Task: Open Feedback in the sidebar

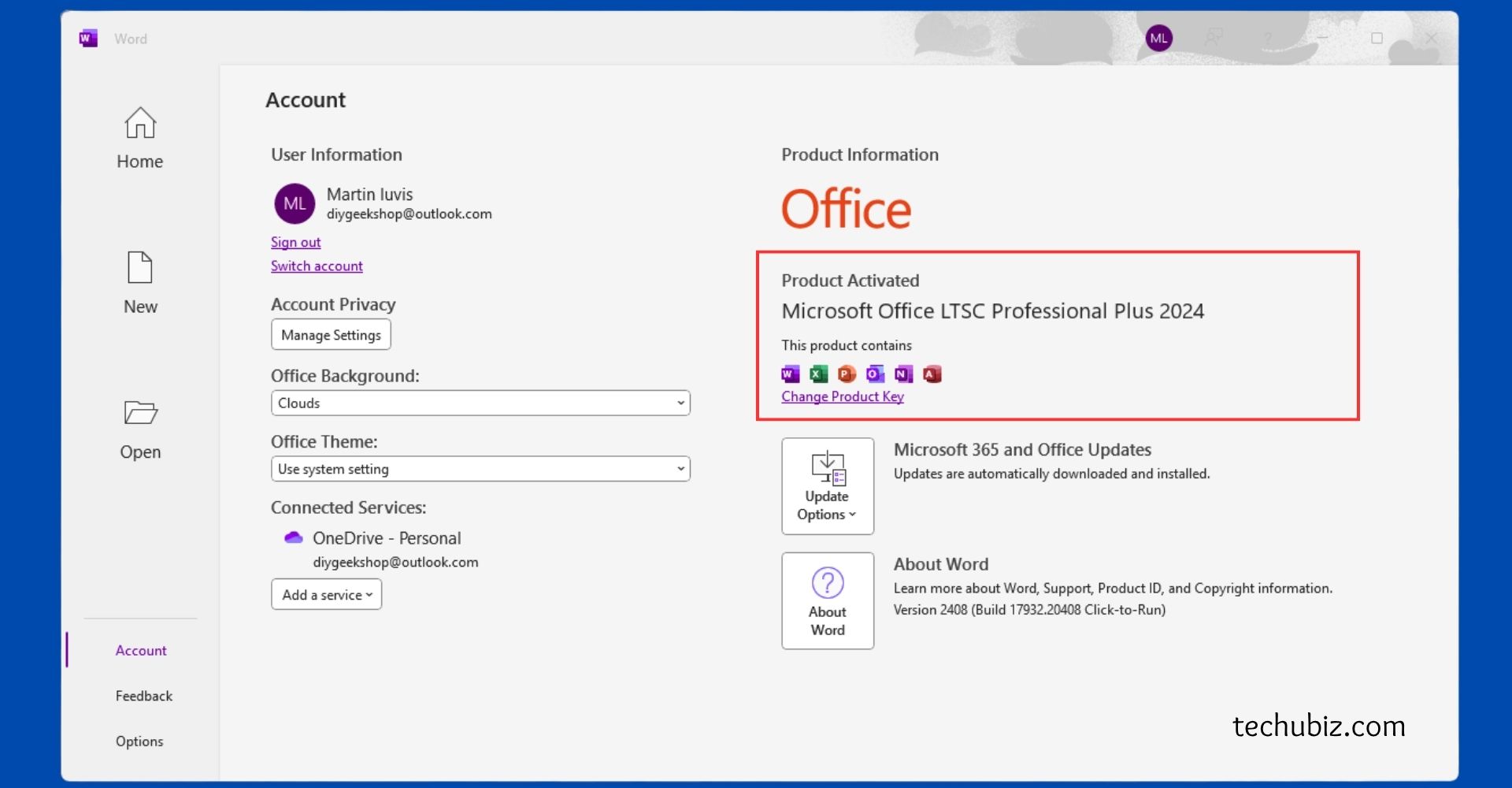Action: tap(143, 696)
